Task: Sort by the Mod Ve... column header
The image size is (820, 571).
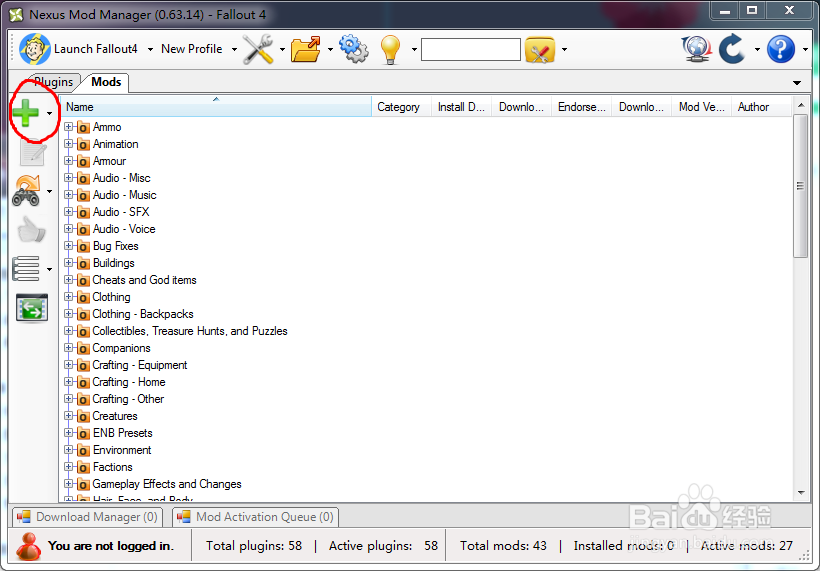Action: pyautogui.click(x=701, y=107)
